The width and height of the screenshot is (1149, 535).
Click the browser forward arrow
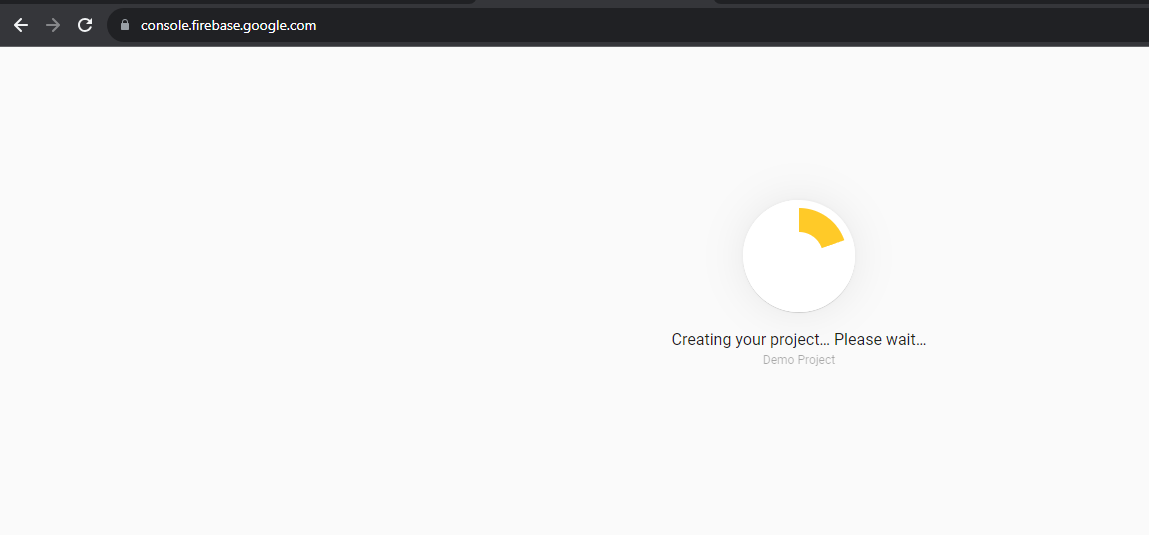click(53, 25)
